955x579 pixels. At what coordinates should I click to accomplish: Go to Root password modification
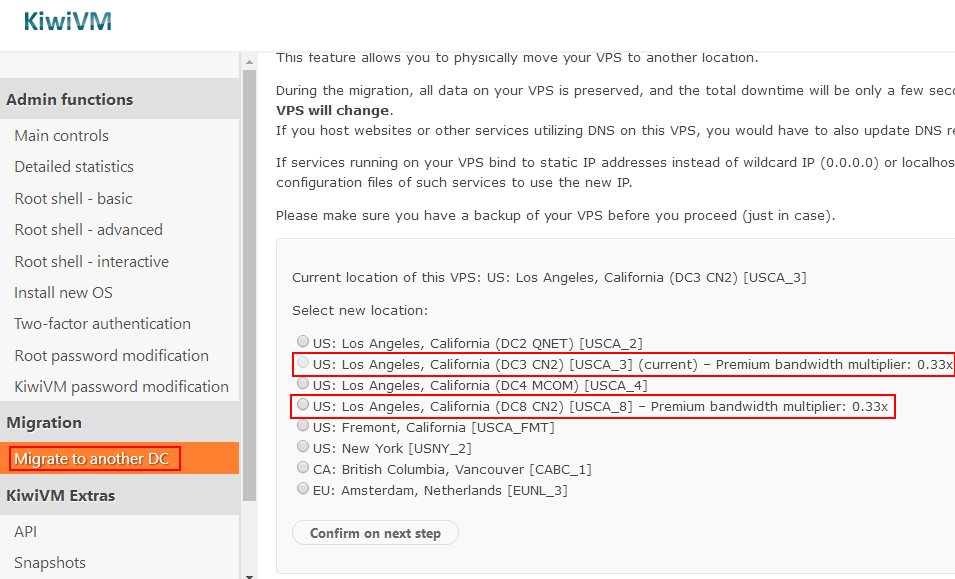pyautogui.click(x=111, y=356)
